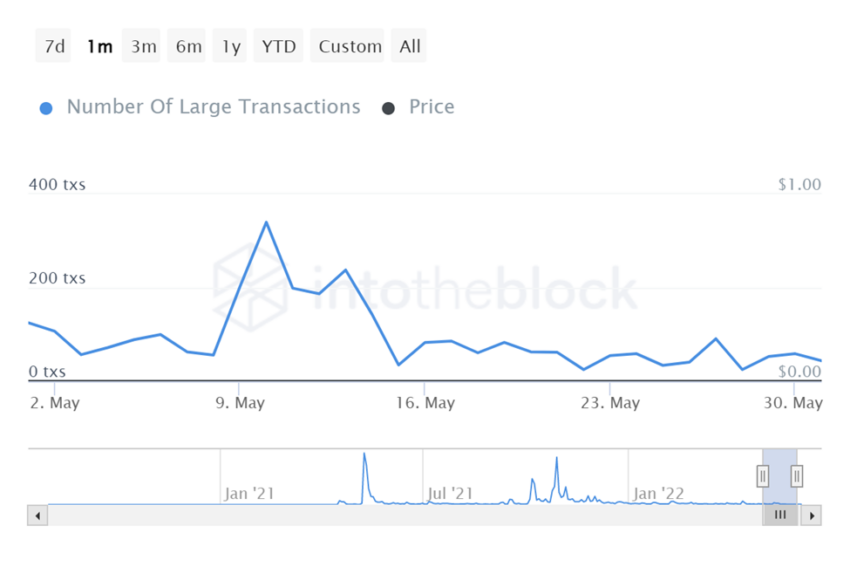Toggle the Price series visibility
This screenshot has height=567, width=850.
431,107
